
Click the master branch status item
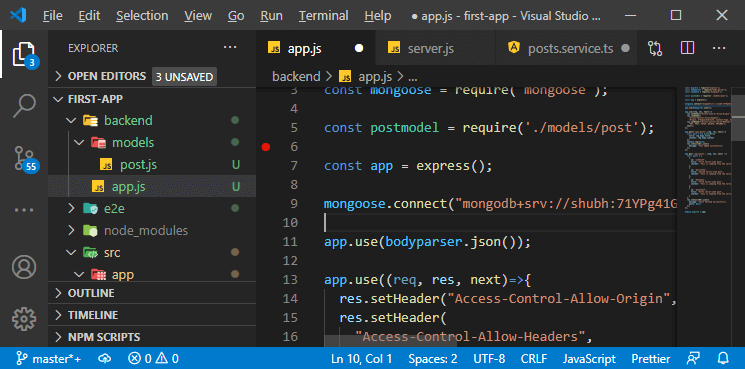coord(48,359)
